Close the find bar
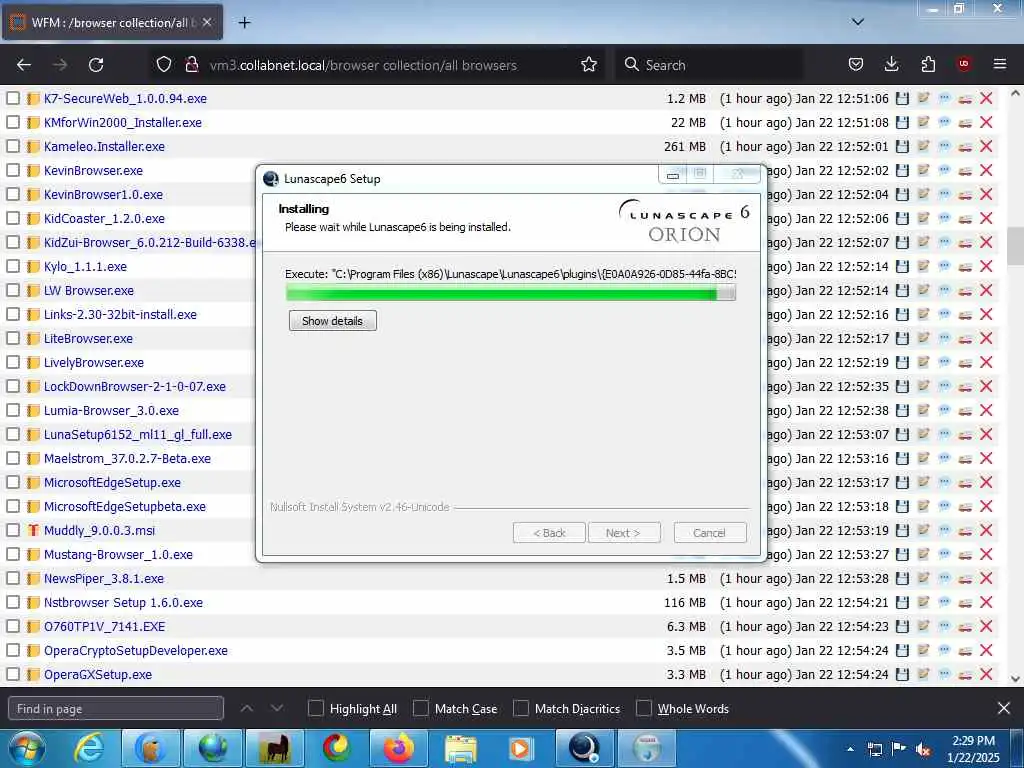The height and width of the screenshot is (768, 1024). (x=1004, y=708)
